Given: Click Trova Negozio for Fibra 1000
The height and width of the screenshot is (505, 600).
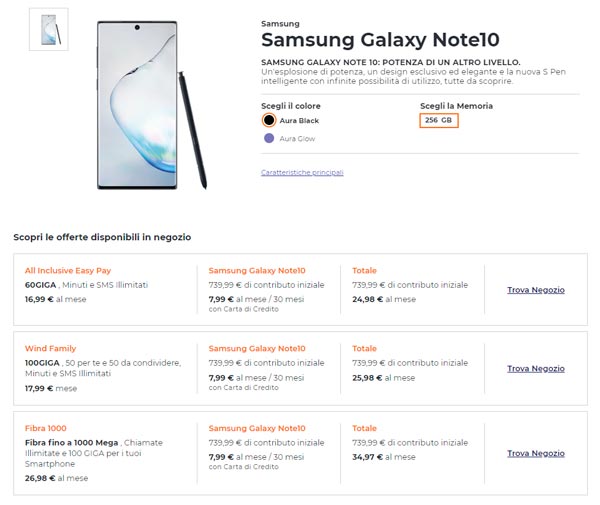Looking at the screenshot, I should click(536, 453).
